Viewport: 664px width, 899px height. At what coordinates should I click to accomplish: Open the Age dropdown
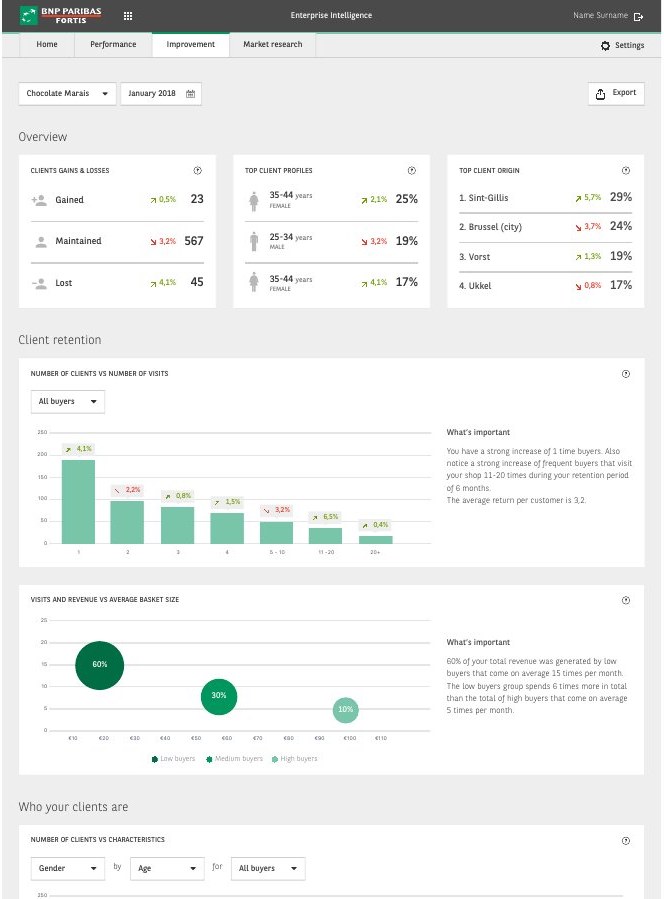(167, 868)
